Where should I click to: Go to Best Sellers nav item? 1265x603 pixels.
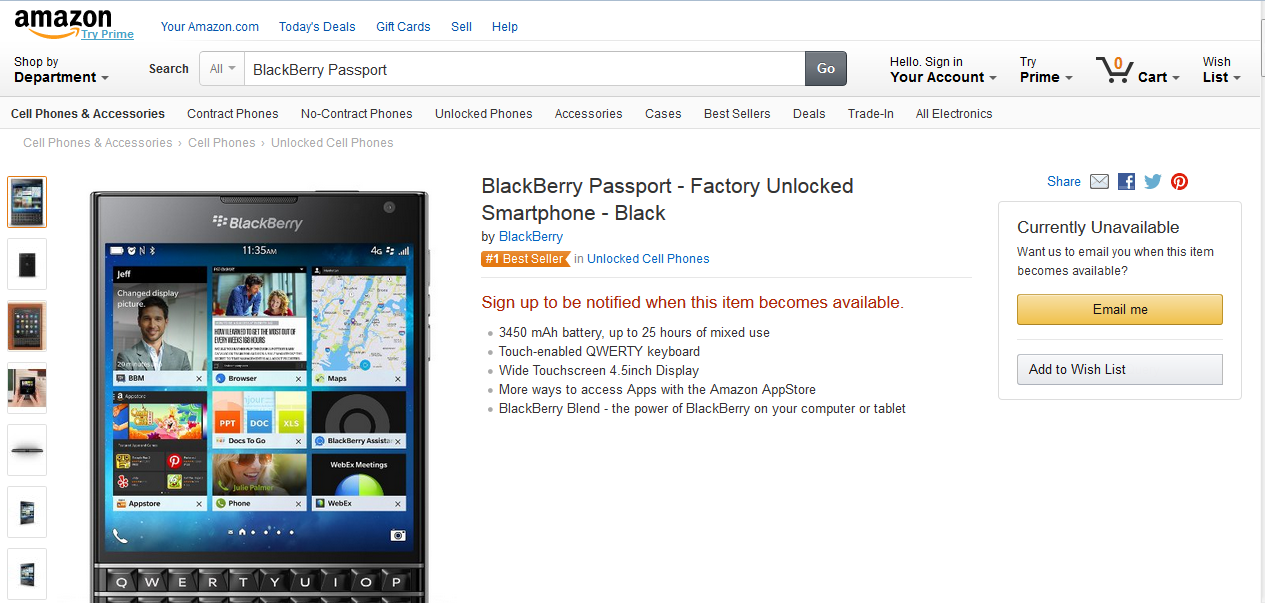pos(737,113)
